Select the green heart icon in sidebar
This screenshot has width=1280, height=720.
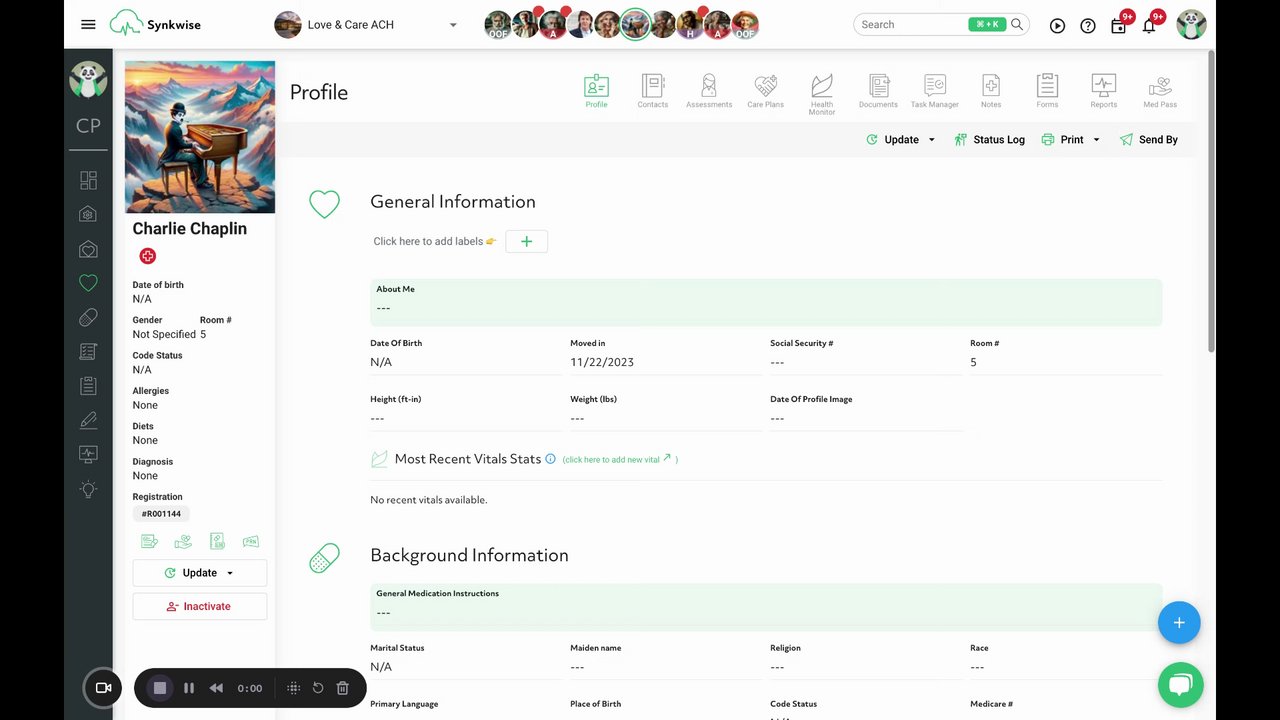pyautogui.click(x=88, y=283)
